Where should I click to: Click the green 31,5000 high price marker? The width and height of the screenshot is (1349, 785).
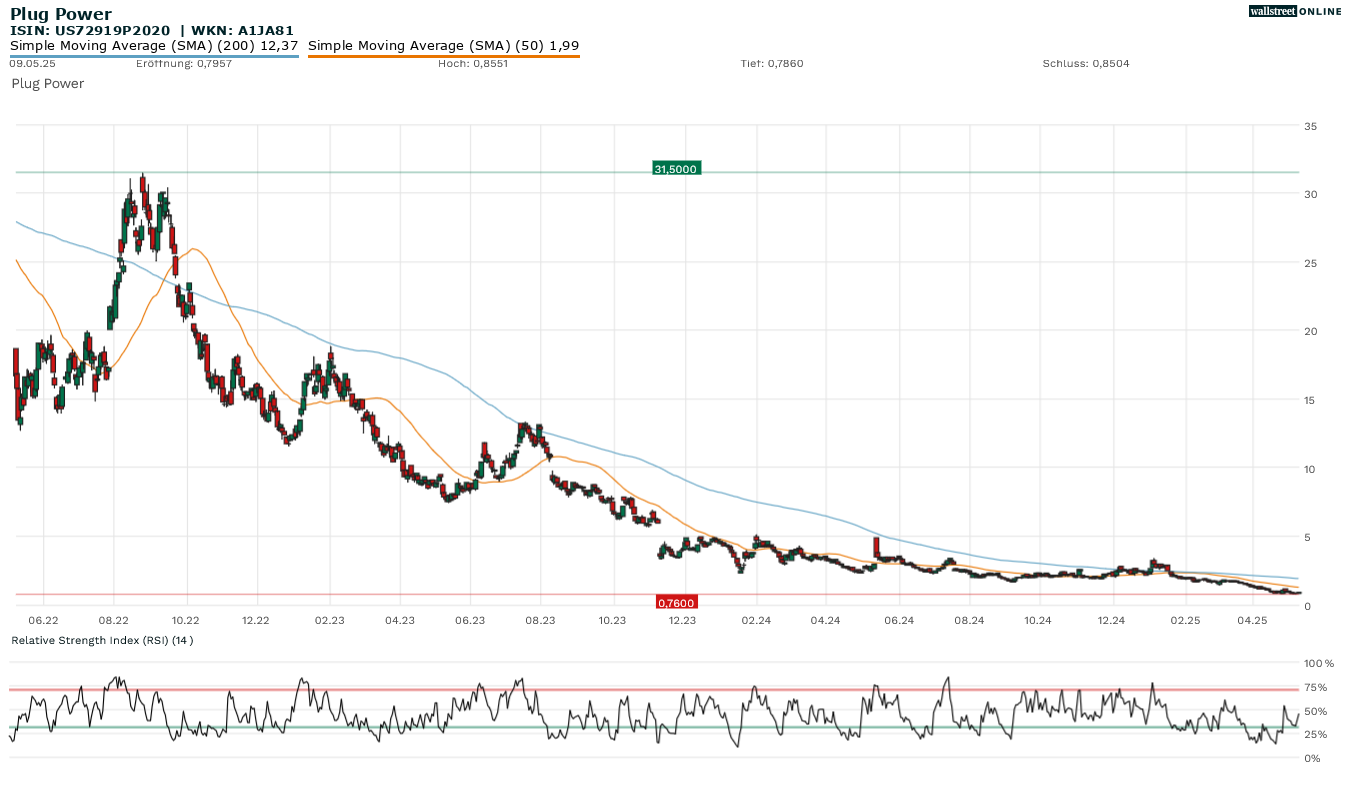point(676,169)
